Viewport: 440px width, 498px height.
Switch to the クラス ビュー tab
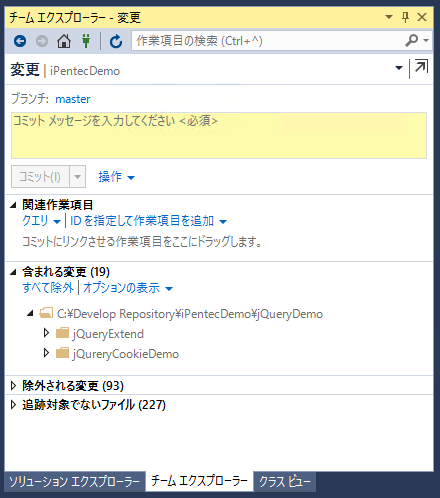pos(285,482)
